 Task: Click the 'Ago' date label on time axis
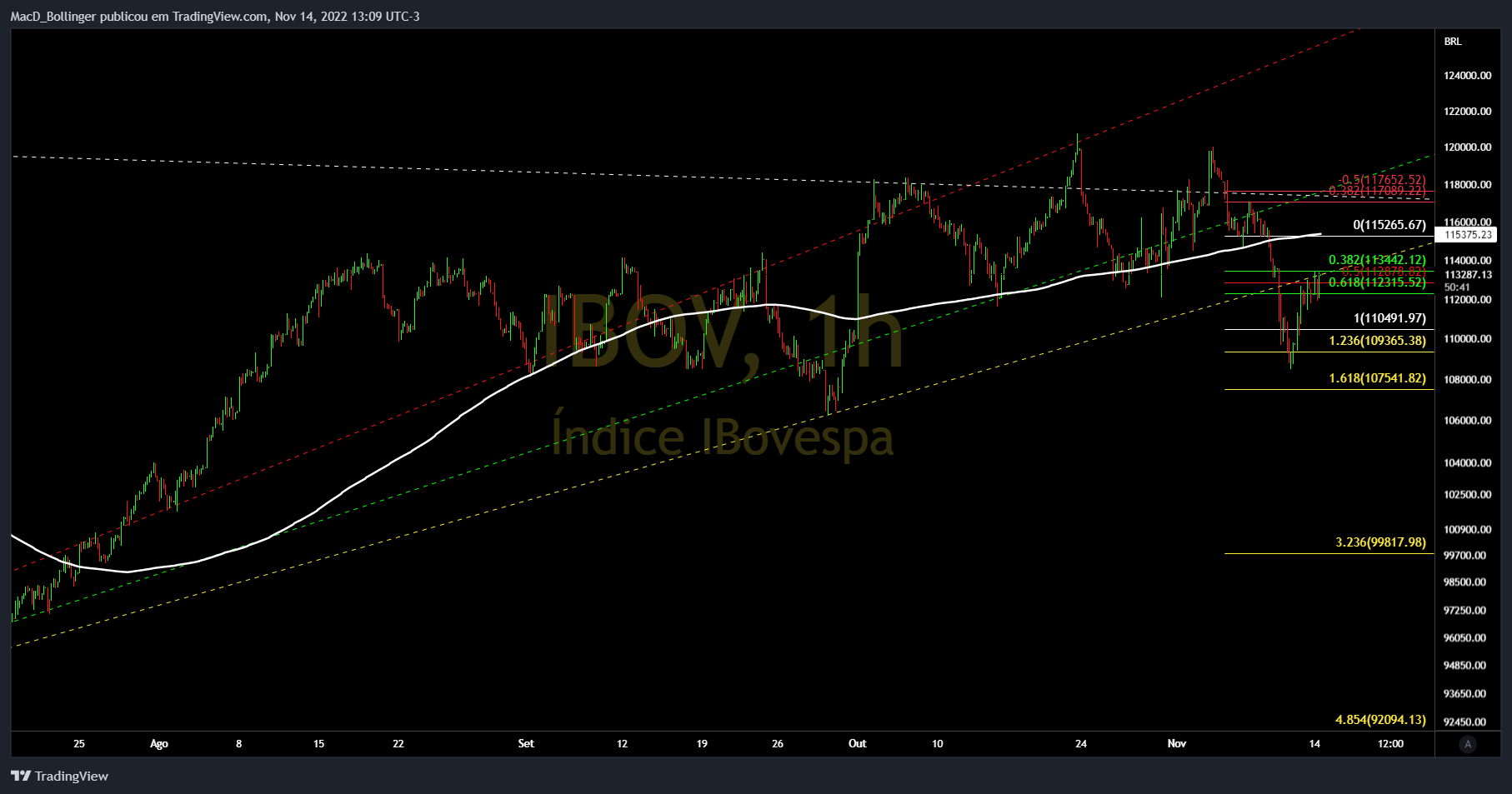point(159,744)
